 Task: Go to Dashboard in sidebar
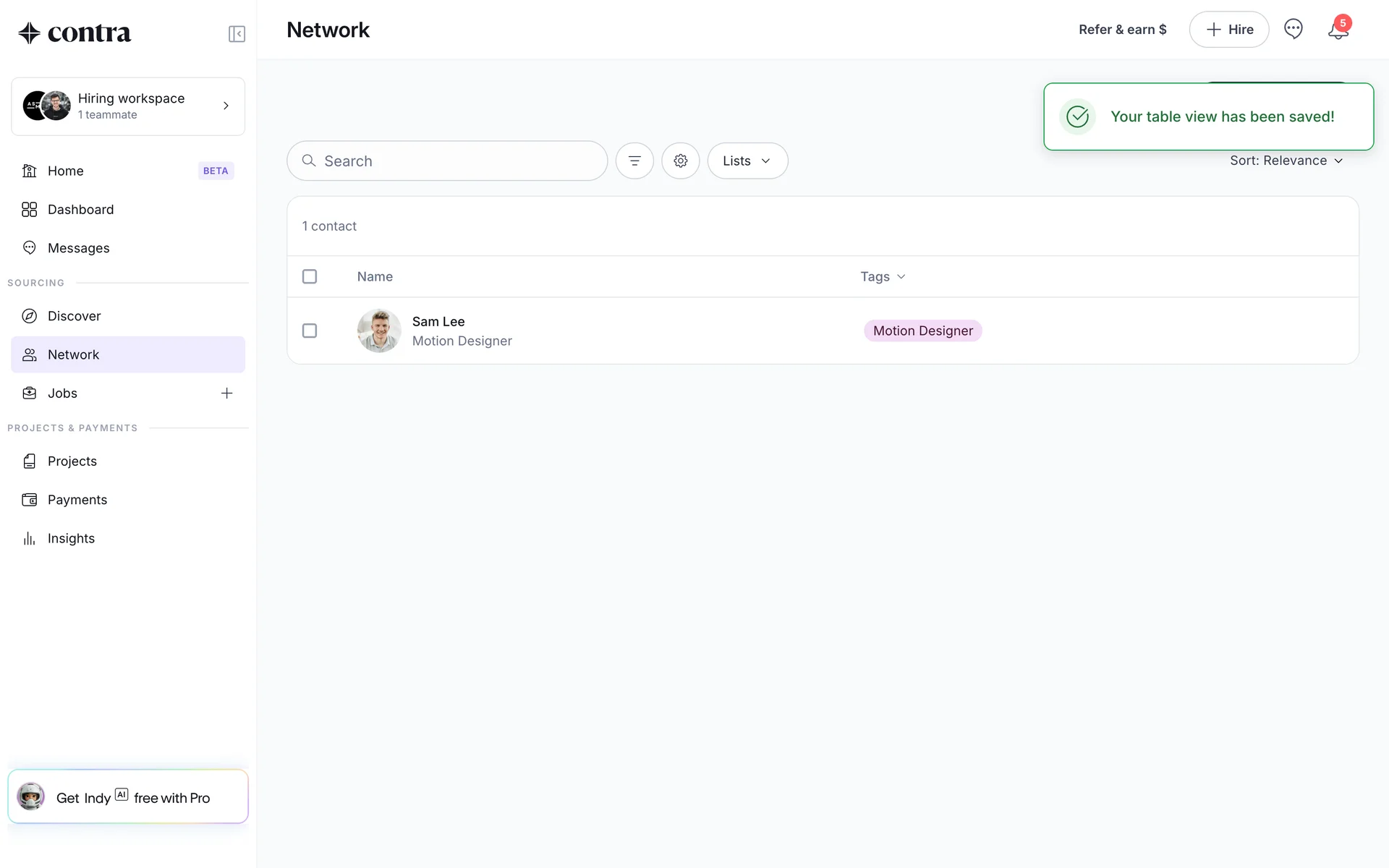tap(80, 210)
